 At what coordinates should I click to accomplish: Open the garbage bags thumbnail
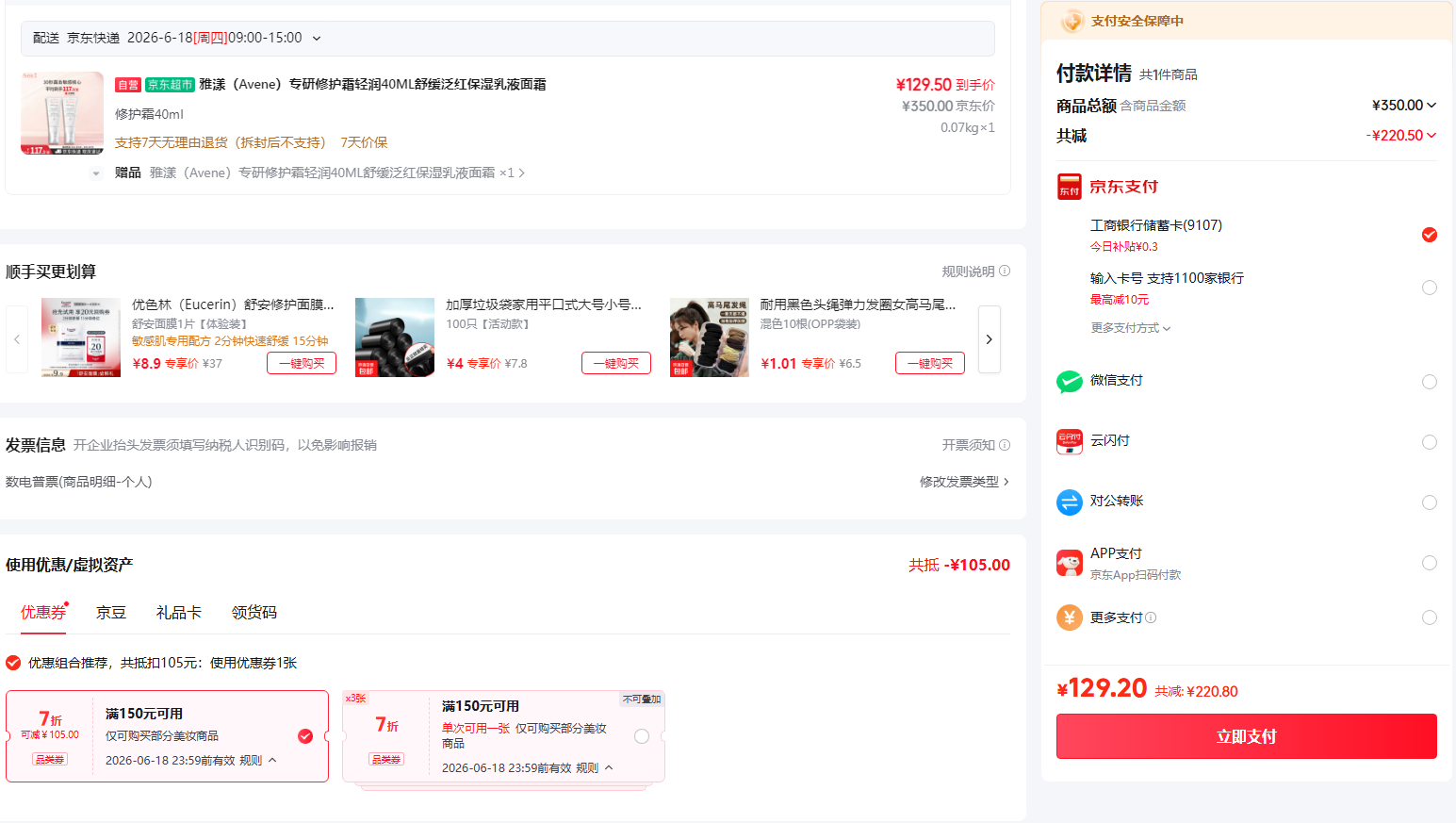395,337
